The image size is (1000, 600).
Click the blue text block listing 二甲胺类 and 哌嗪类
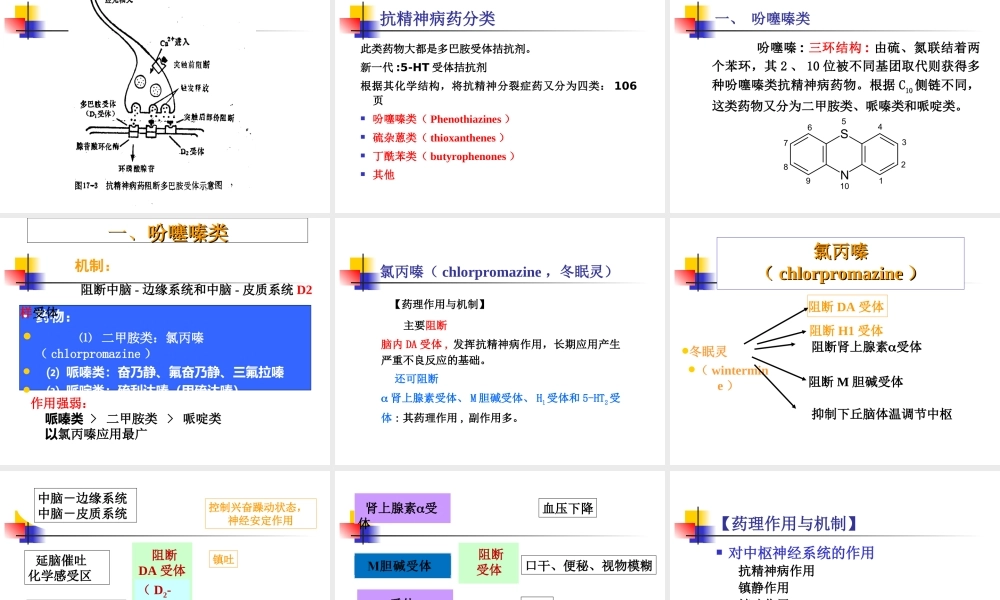(x=165, y=345)
